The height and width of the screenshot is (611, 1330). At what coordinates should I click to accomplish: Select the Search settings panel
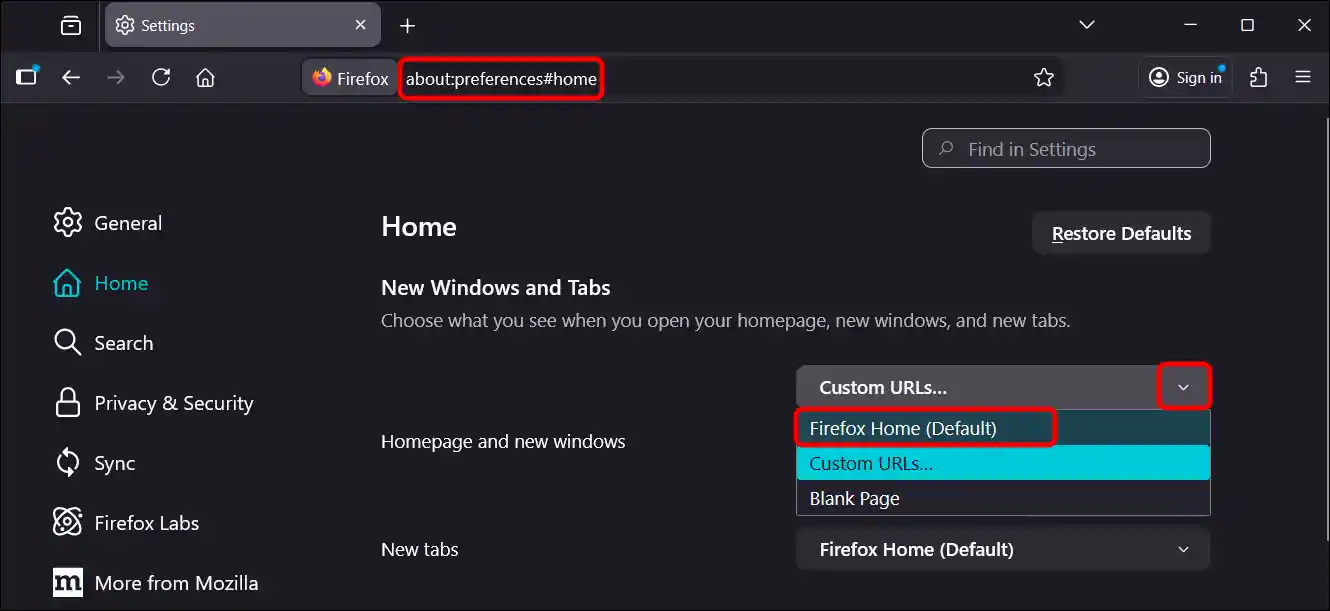123,342
